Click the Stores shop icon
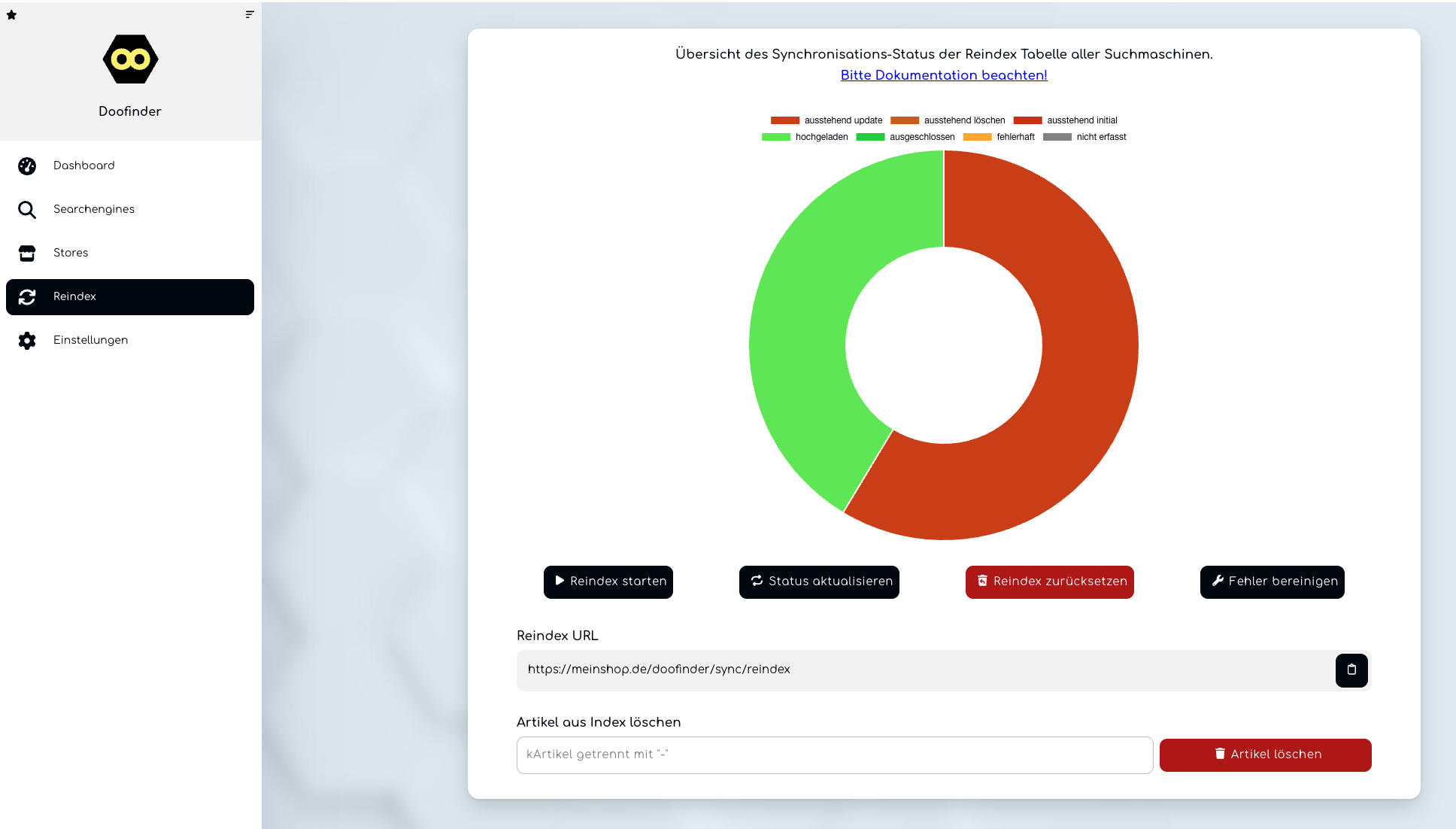Screen dimensions: 1456x829 (x=27, y=254)
